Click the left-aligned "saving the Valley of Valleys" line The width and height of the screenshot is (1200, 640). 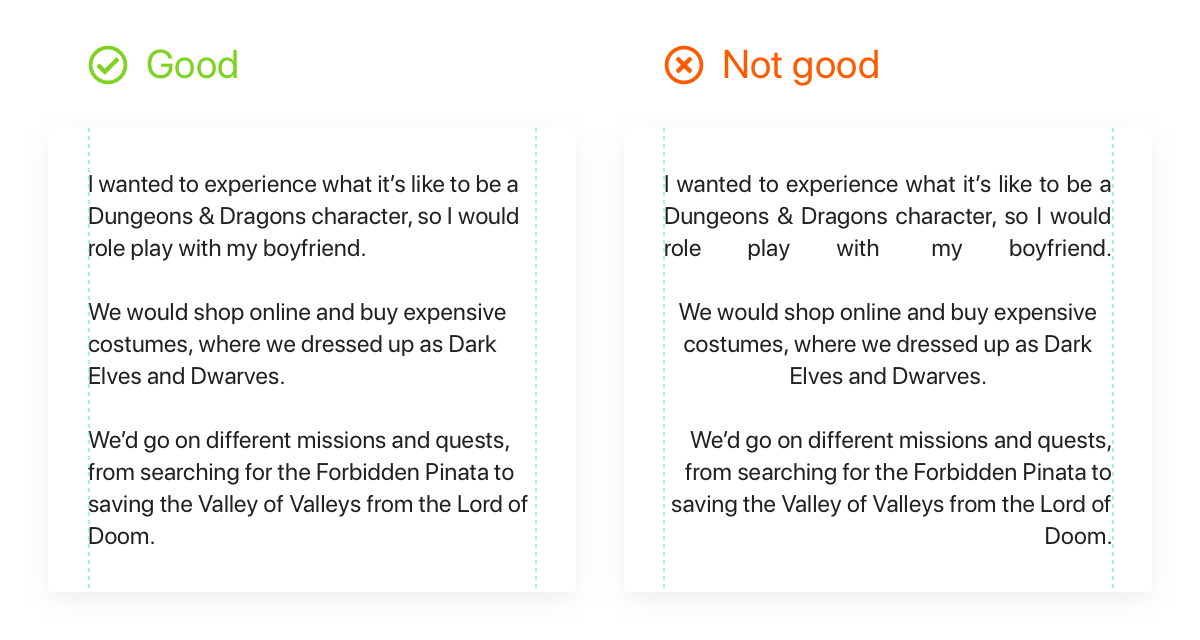tap(308, 505)
